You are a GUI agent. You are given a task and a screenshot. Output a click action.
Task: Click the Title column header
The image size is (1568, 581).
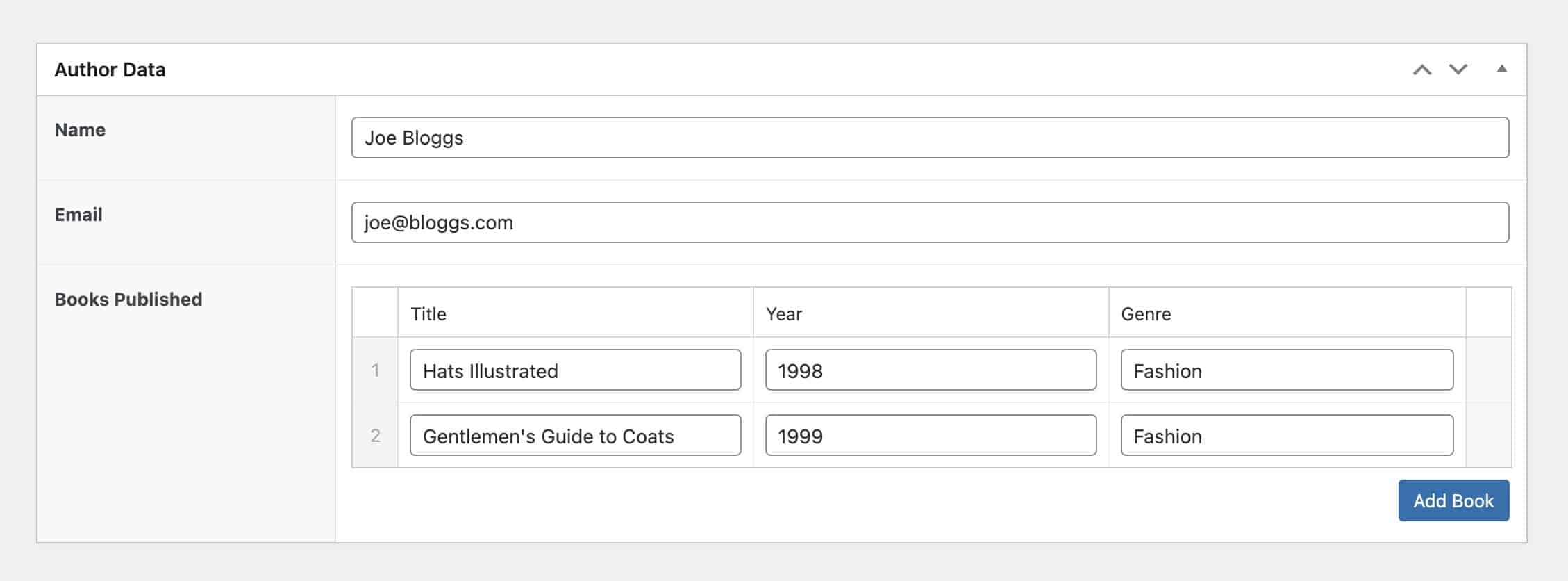pos(428,314)
